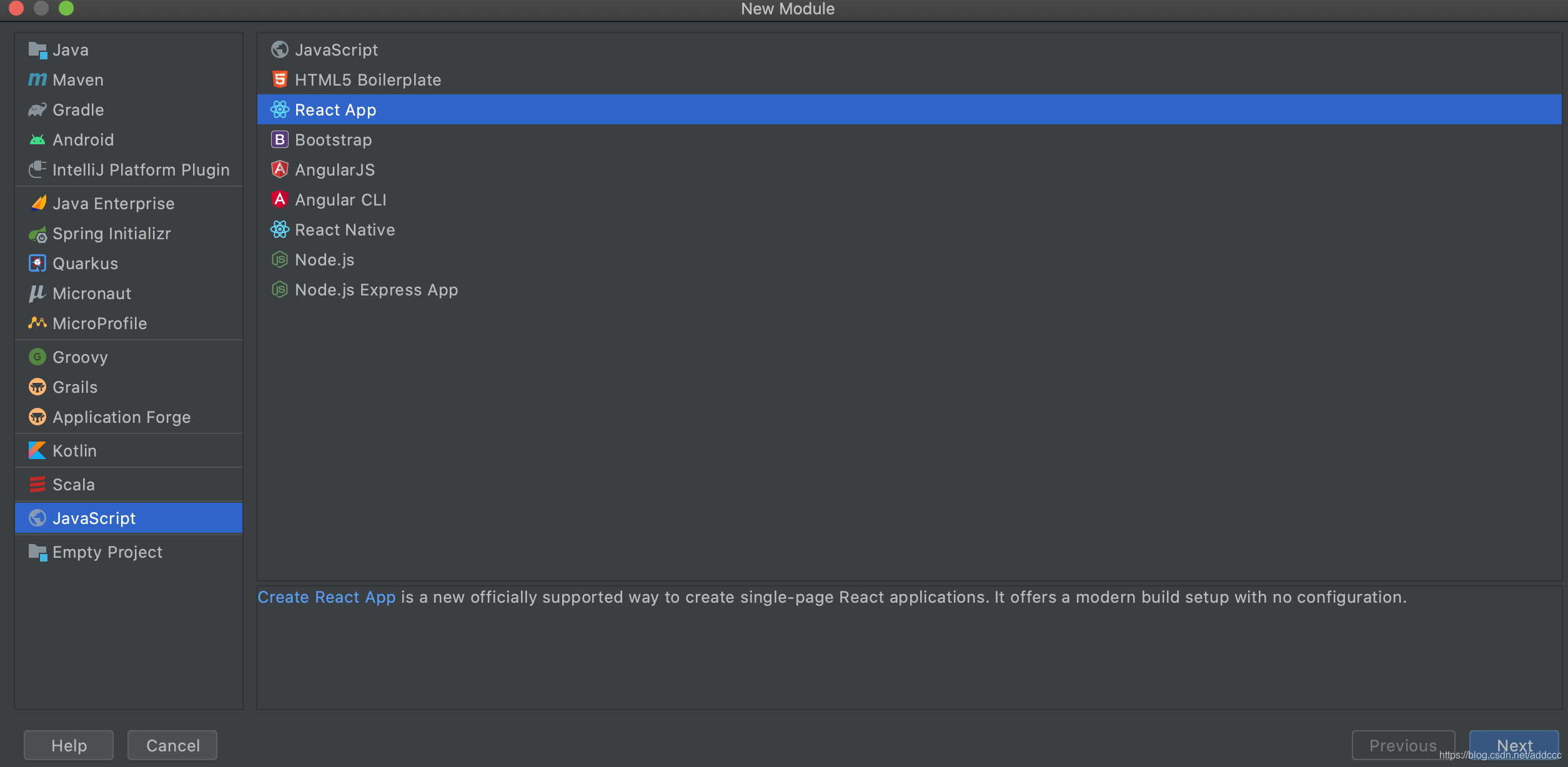Select Groovy in the sidebar

(129, 357)
